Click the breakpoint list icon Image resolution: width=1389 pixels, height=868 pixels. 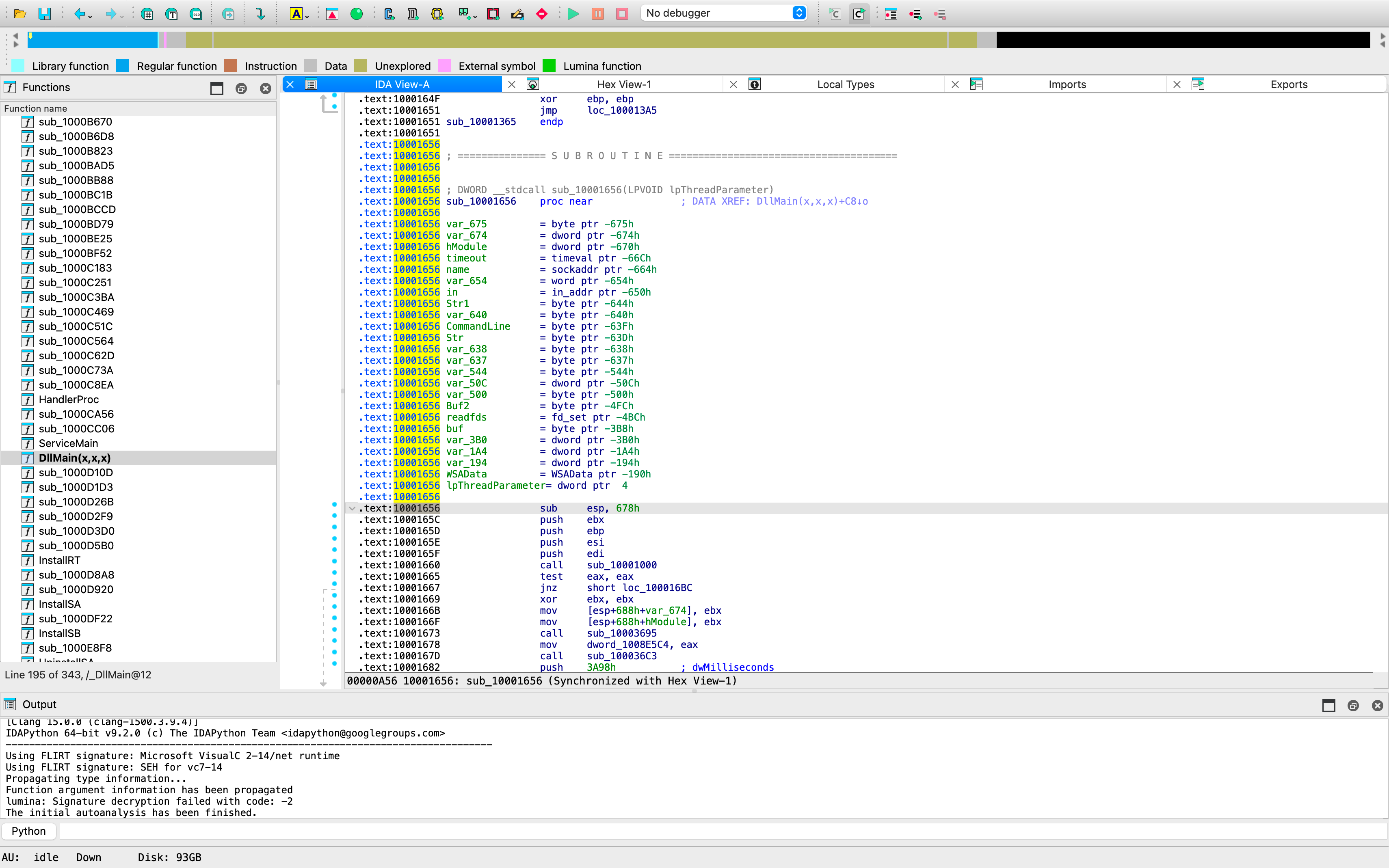891,14
